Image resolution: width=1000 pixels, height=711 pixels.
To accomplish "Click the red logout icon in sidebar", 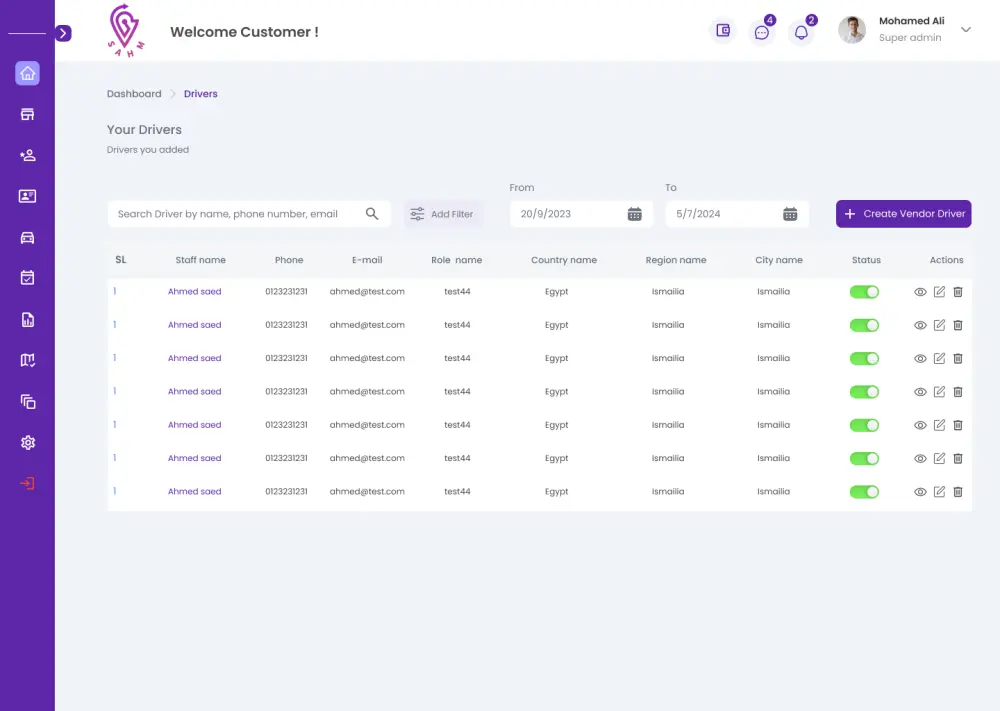I will coord(27,483).
